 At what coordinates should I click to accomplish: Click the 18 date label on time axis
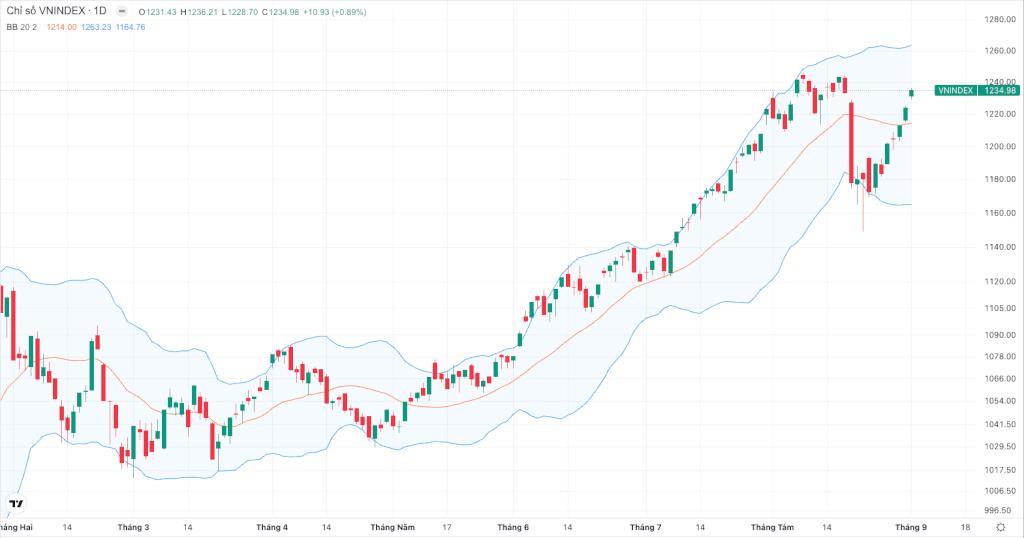tap(965, 528)
